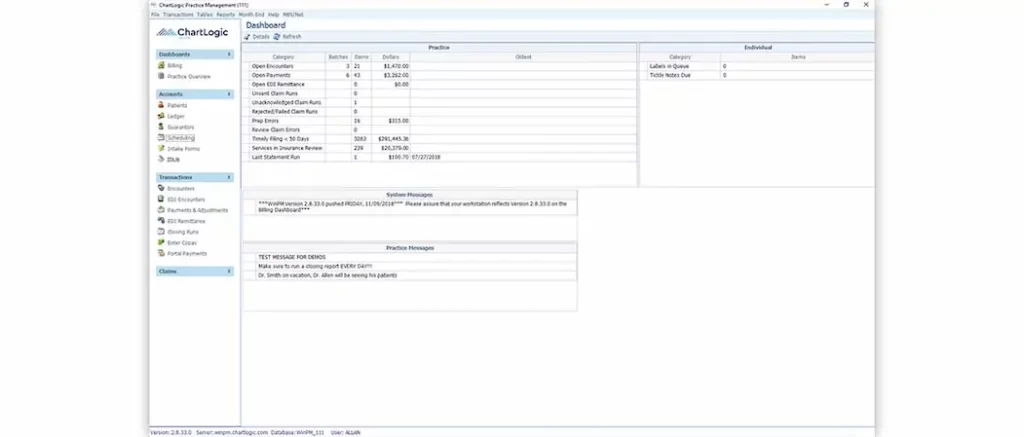1024x437 pixels.
Task: Open the Patients accounts icon
Action: (x=161, y=105)
